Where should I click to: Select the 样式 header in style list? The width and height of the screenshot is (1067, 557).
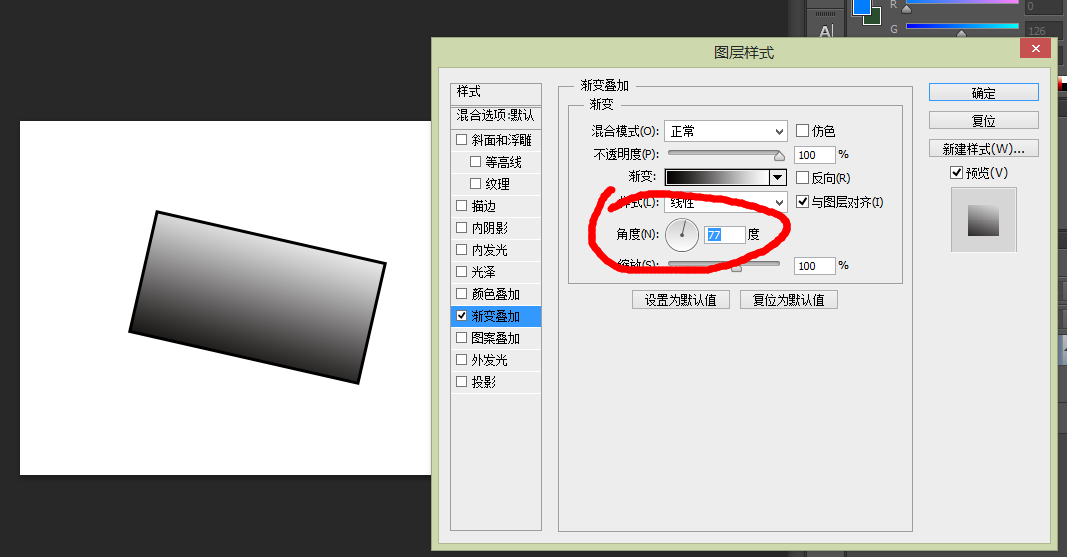[x=496, y=92]
